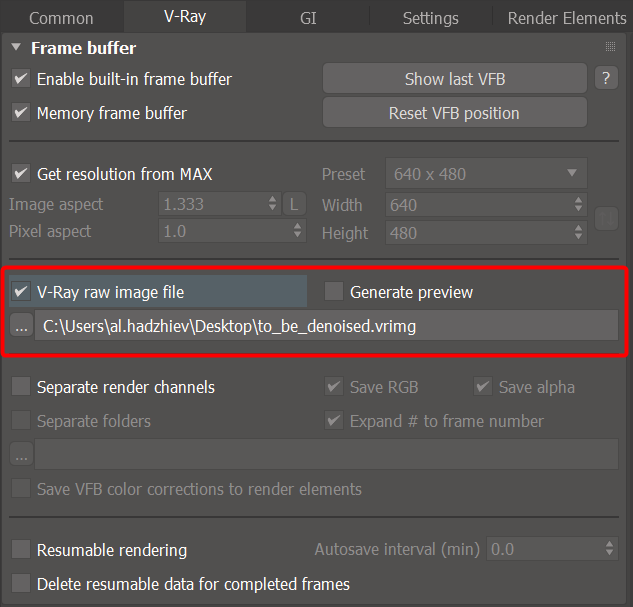The image size is (633, 607).
Task: Open the resolution Preset dropdown
Action: 486,174
